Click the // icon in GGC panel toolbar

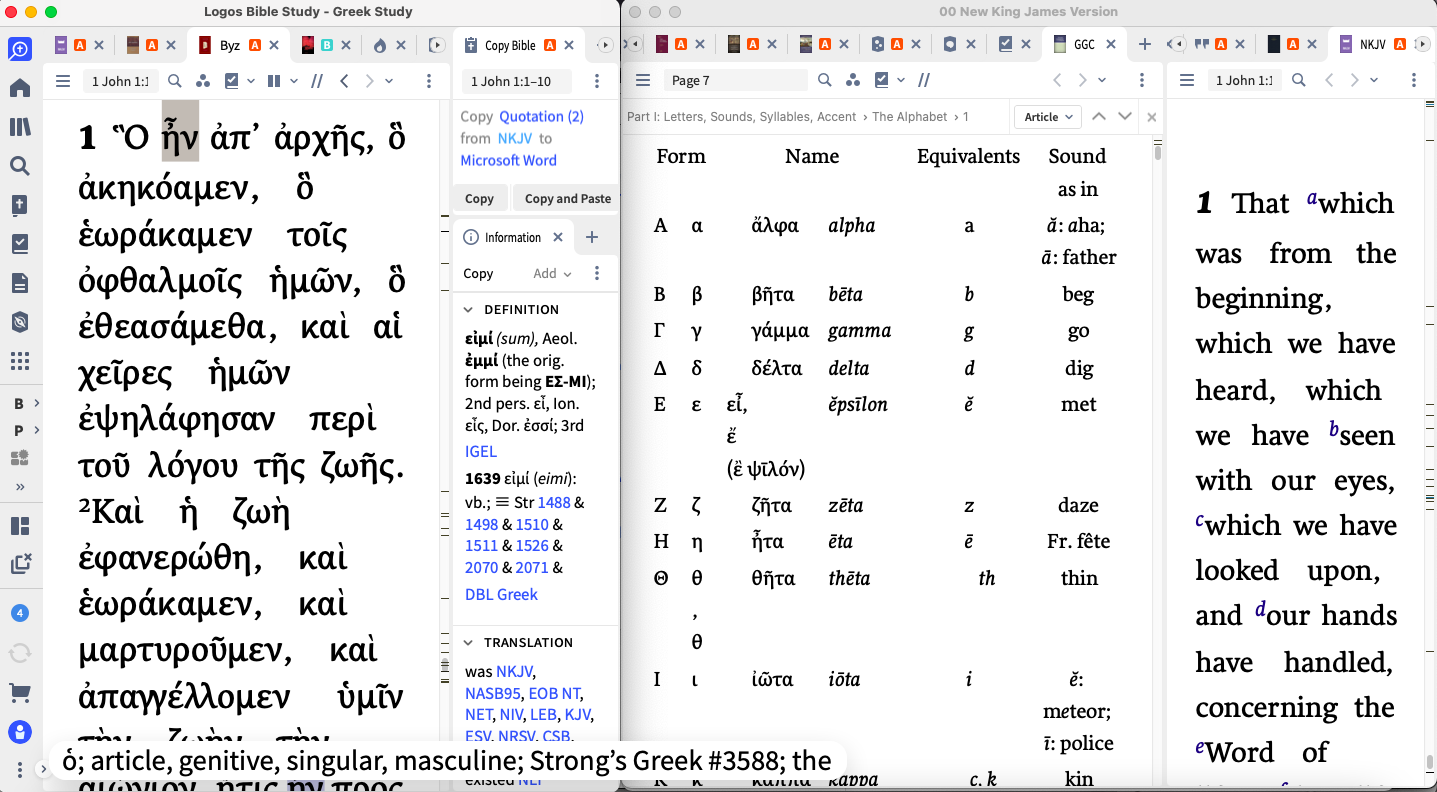click(x=924, y=80)
